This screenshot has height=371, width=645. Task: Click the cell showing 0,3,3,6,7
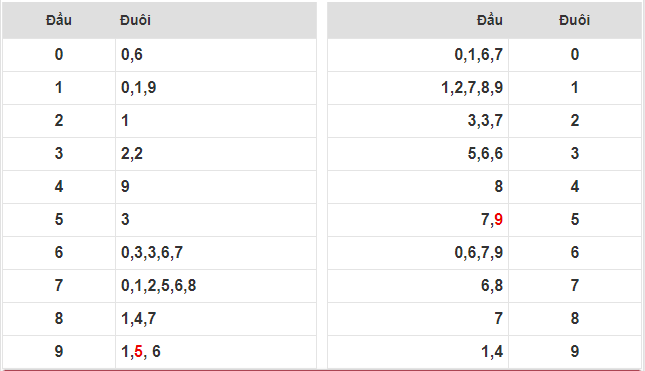[x=216, y=253]
